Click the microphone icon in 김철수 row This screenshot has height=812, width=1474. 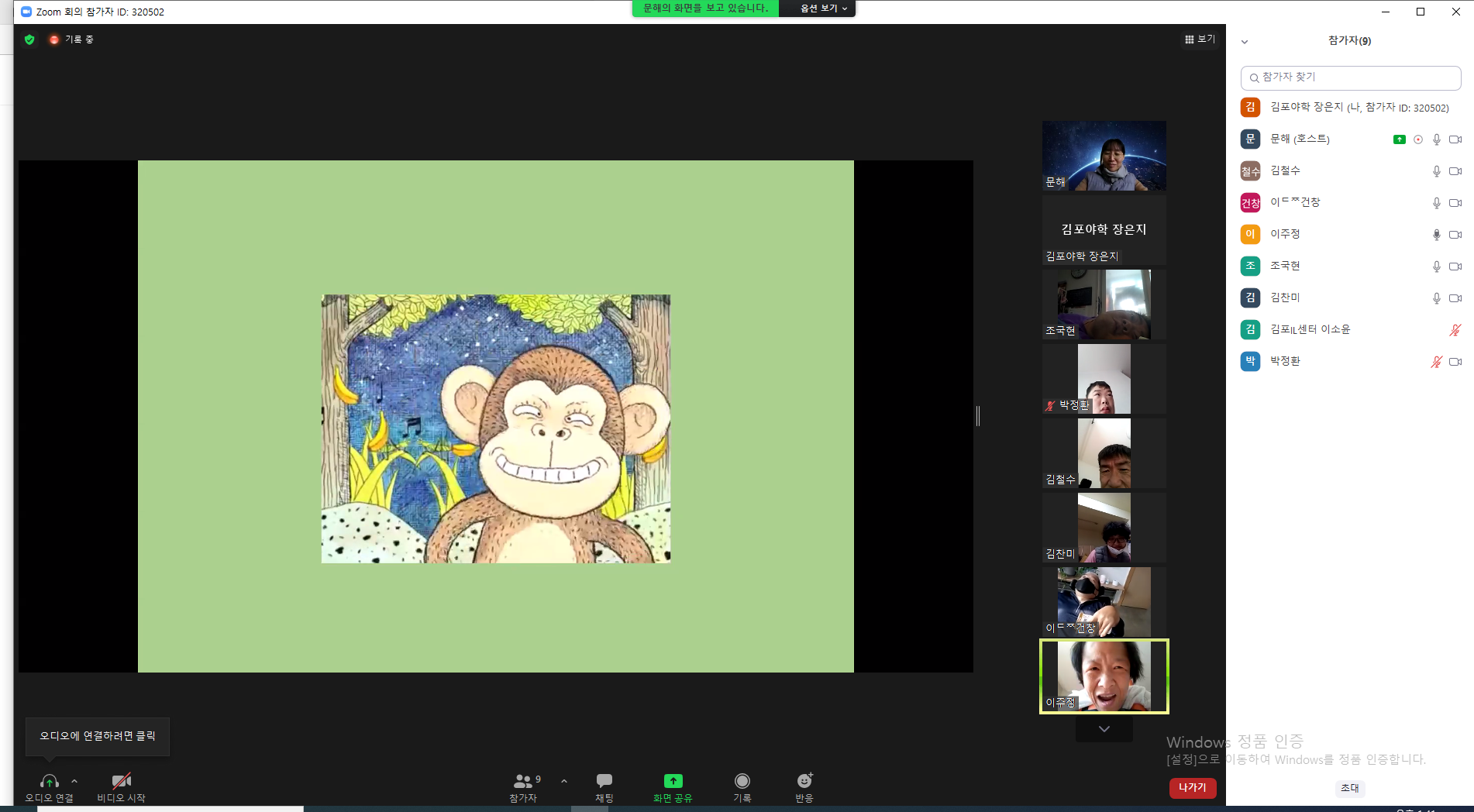[1437, 171]
